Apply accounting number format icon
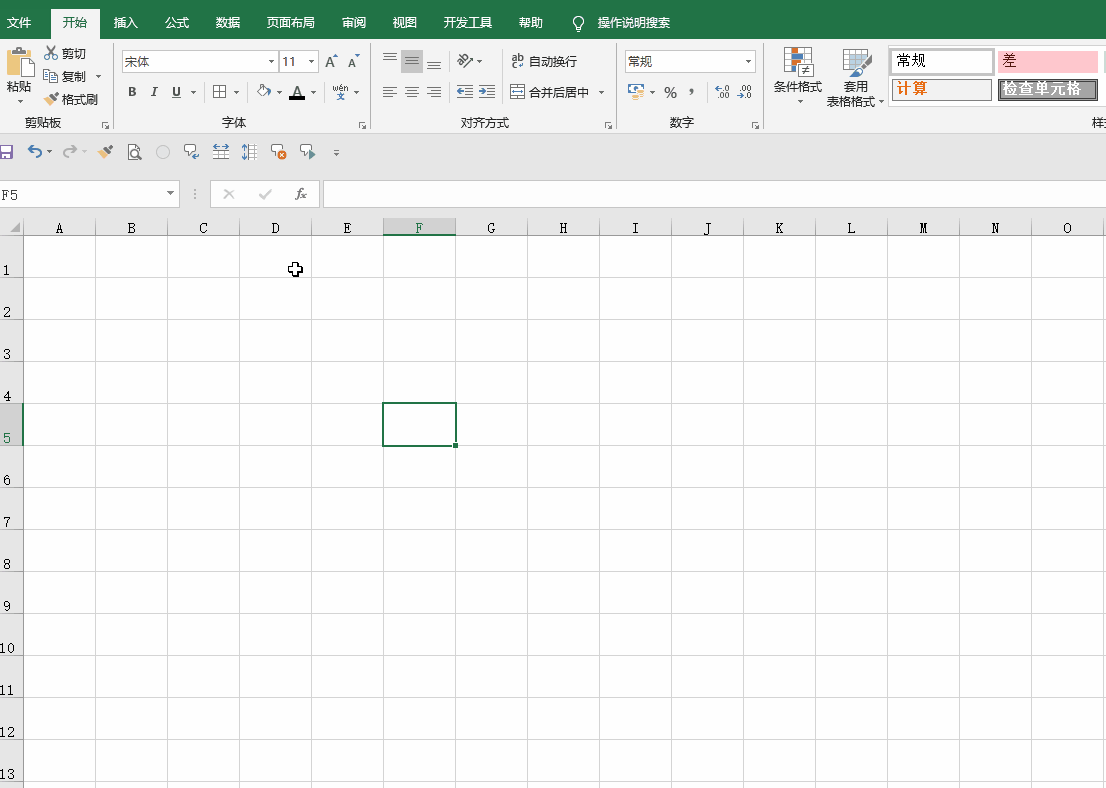The image size is (1106, 788). point(636,92)
